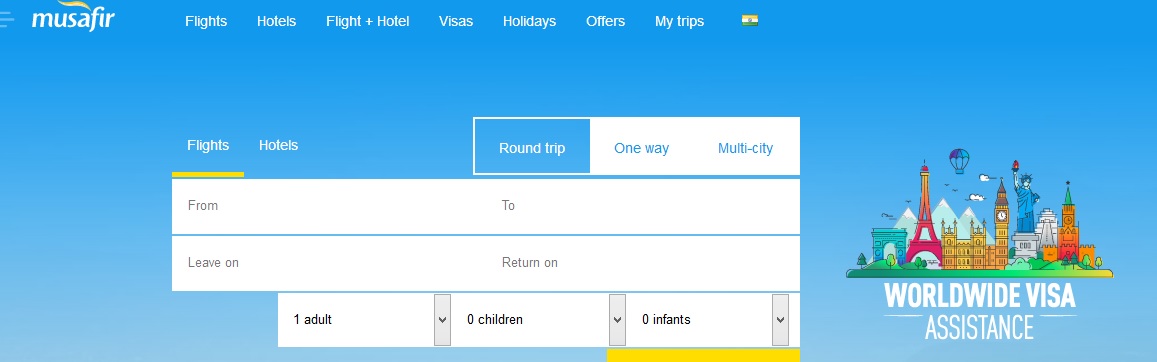The width and height of the screenshot is (1157, 362).
Task: Click the Return on date field
Action: pos(643,263)
